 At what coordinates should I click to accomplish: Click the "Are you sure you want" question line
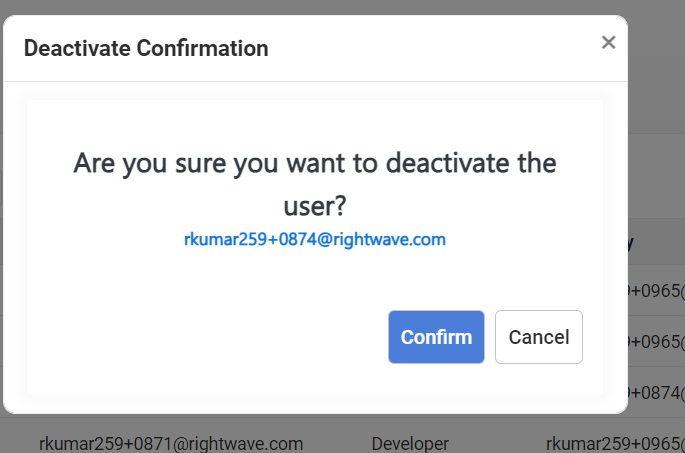click(x=315, y=163)
